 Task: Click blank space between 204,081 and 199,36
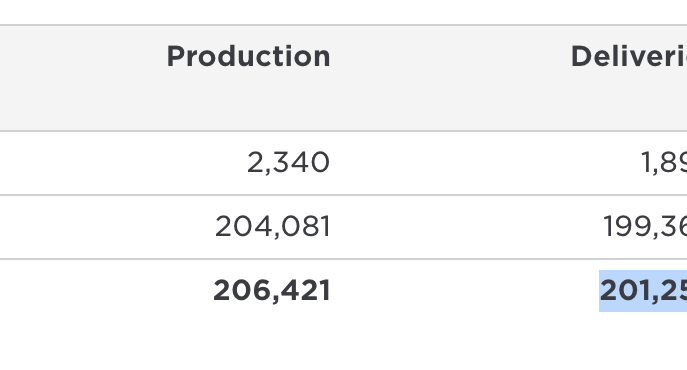(x=466, y=227)
